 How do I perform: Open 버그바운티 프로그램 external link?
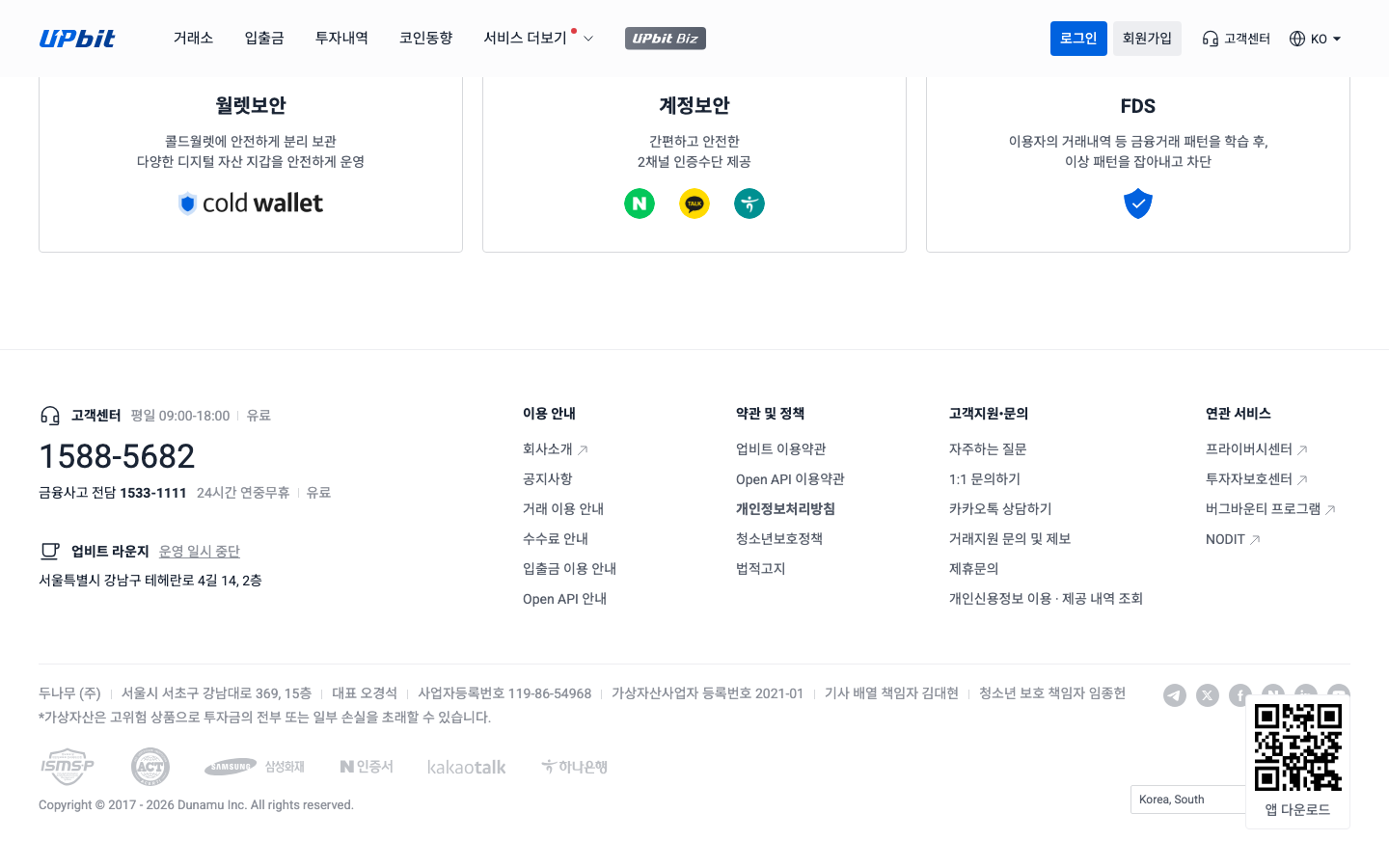[1271, 509]
